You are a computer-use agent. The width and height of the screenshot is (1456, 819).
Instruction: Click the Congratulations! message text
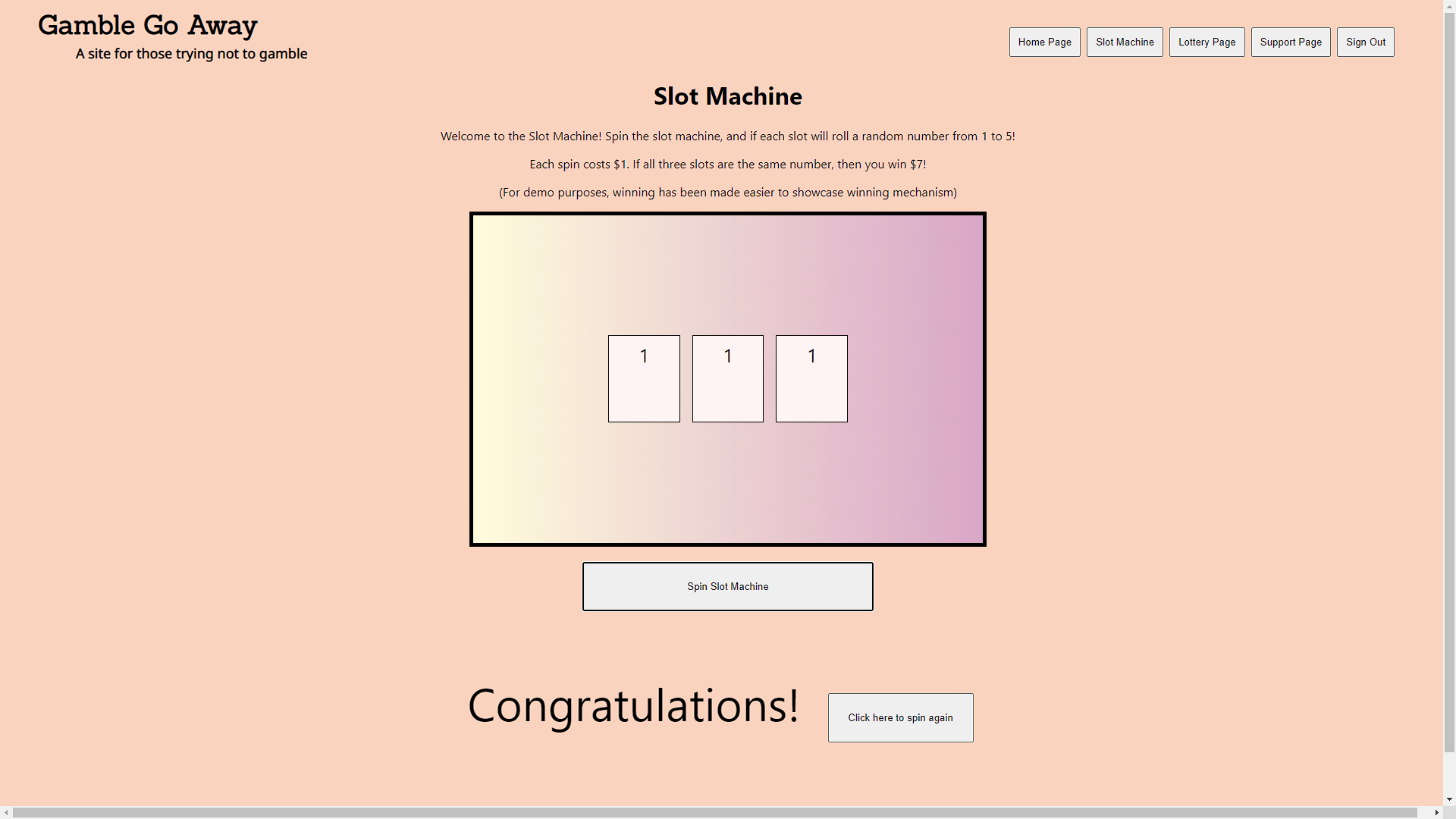[633, 706]
